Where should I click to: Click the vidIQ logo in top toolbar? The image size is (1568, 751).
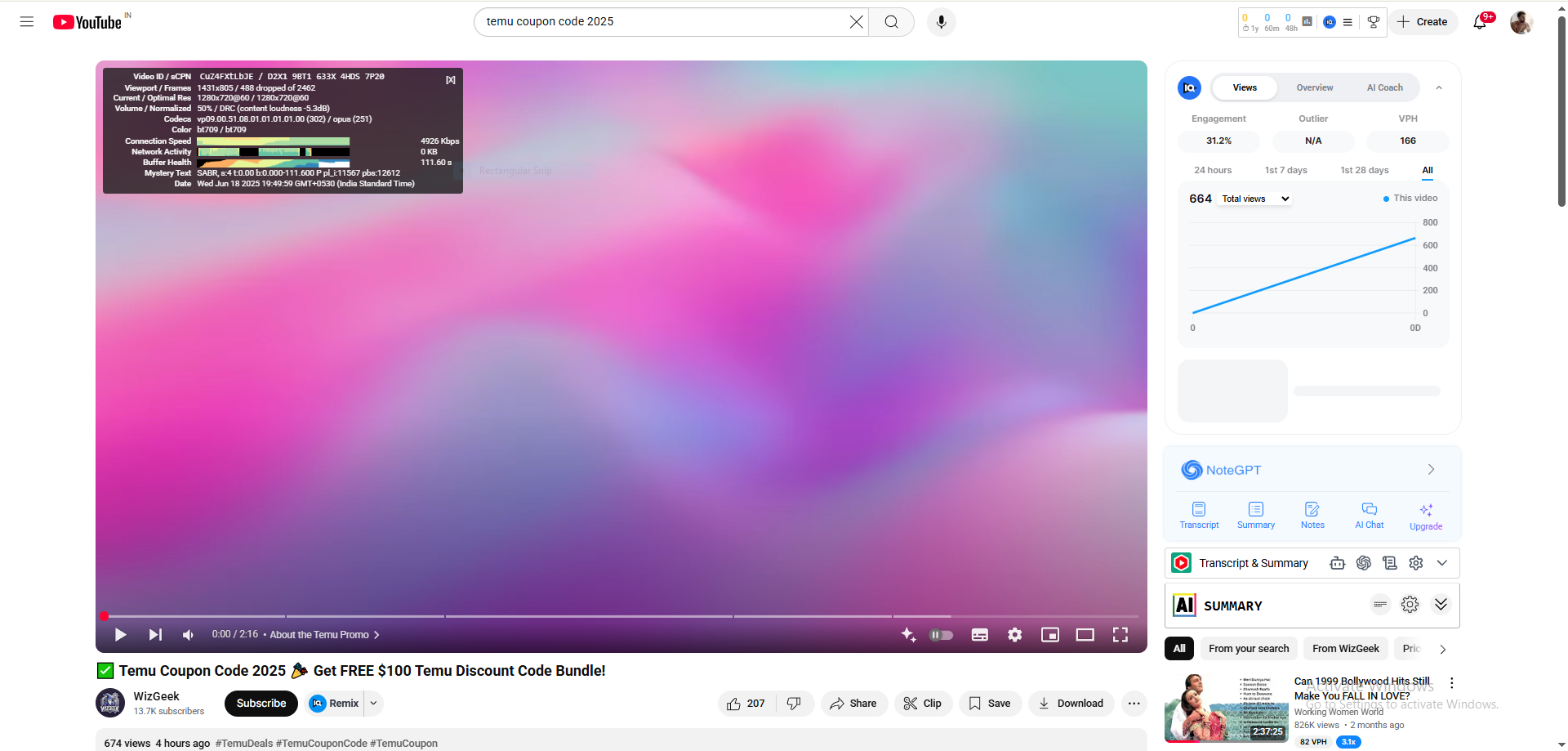(x=1330, y=22)
